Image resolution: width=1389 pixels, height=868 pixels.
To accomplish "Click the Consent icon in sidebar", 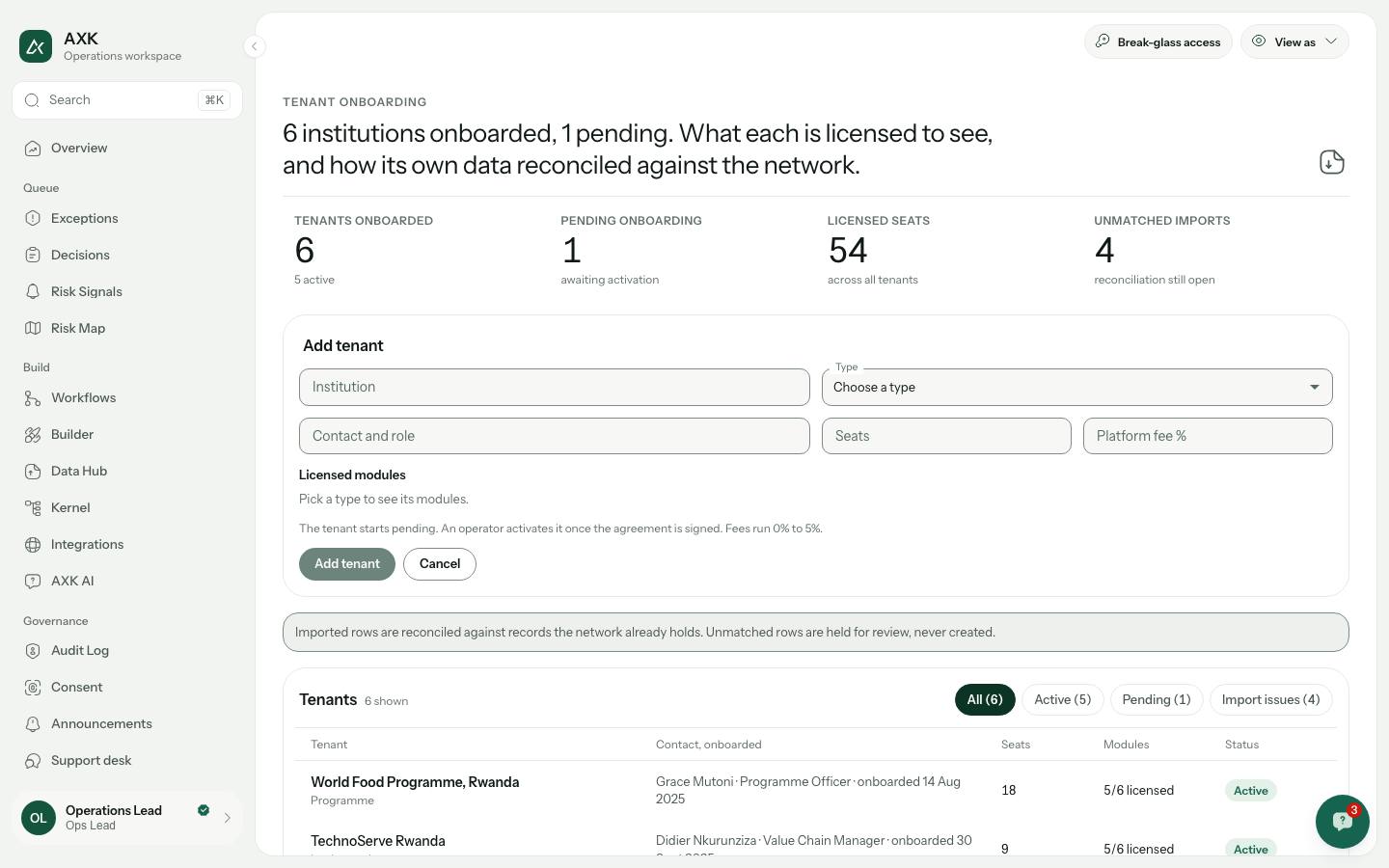I will [x=33, y=688].
